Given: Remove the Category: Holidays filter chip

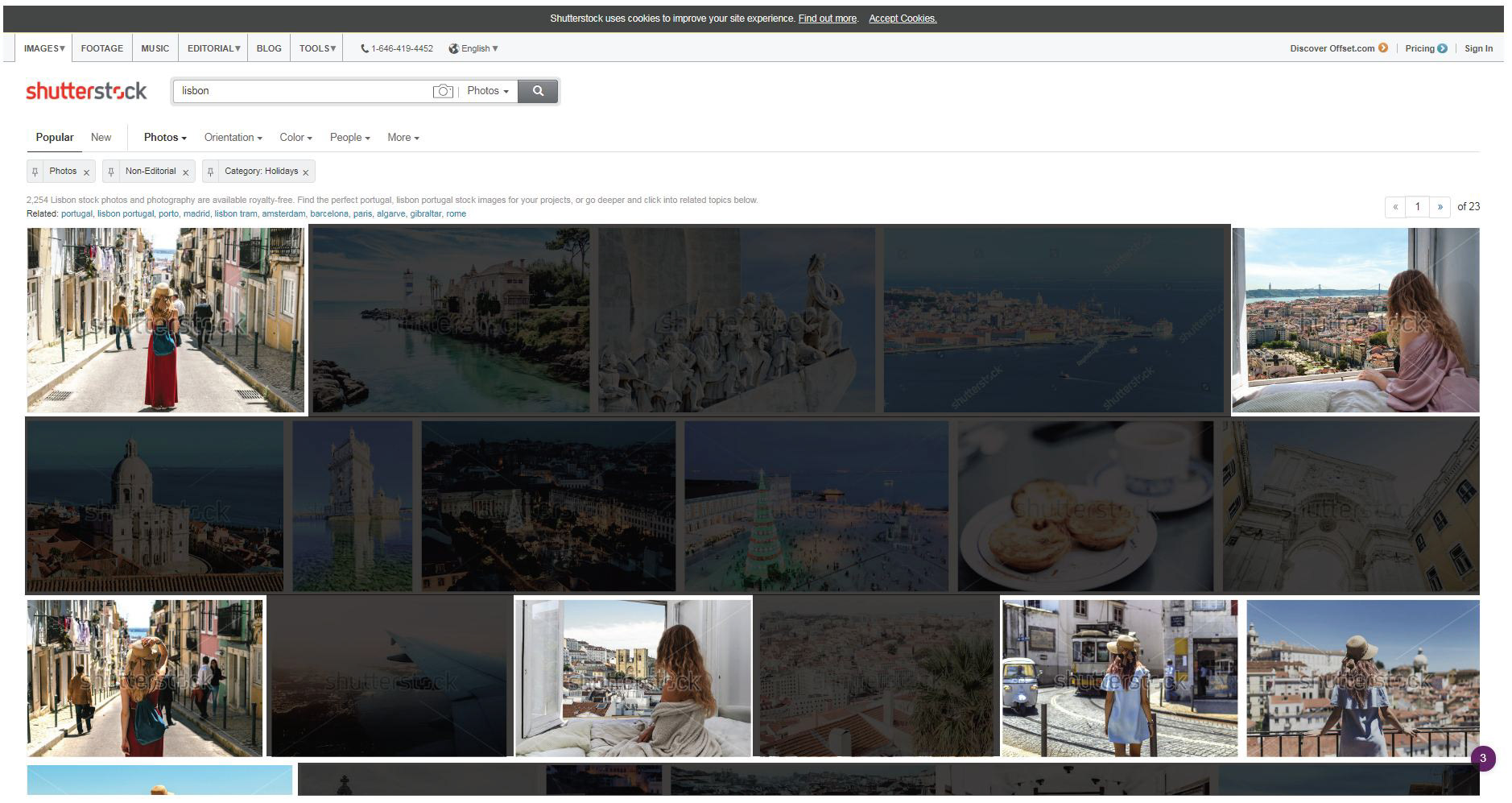Looking at the screenshot, I should (x=305, y=172).
